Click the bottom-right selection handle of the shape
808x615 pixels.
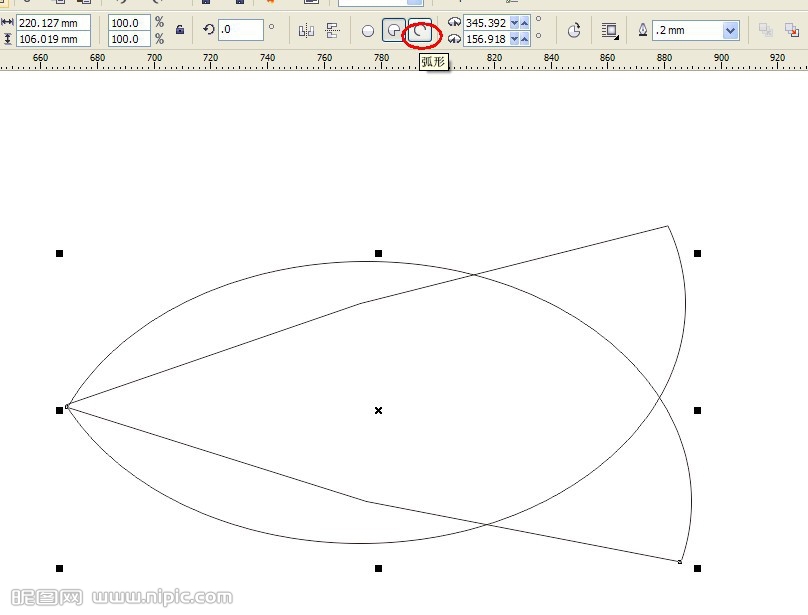click(697, 568)
